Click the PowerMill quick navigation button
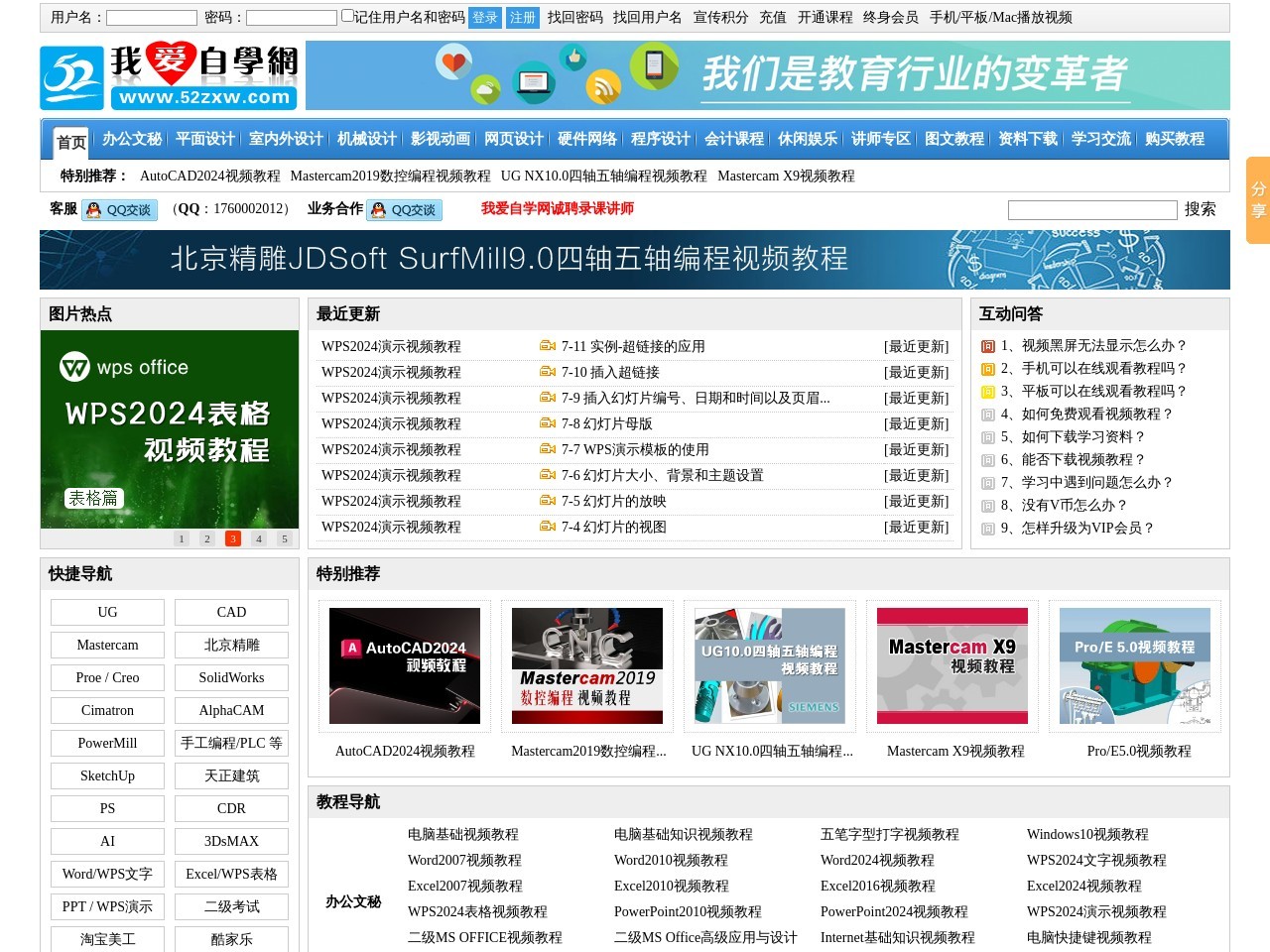Viewport: 1270px width, 952px height. [x=107, y=743]
